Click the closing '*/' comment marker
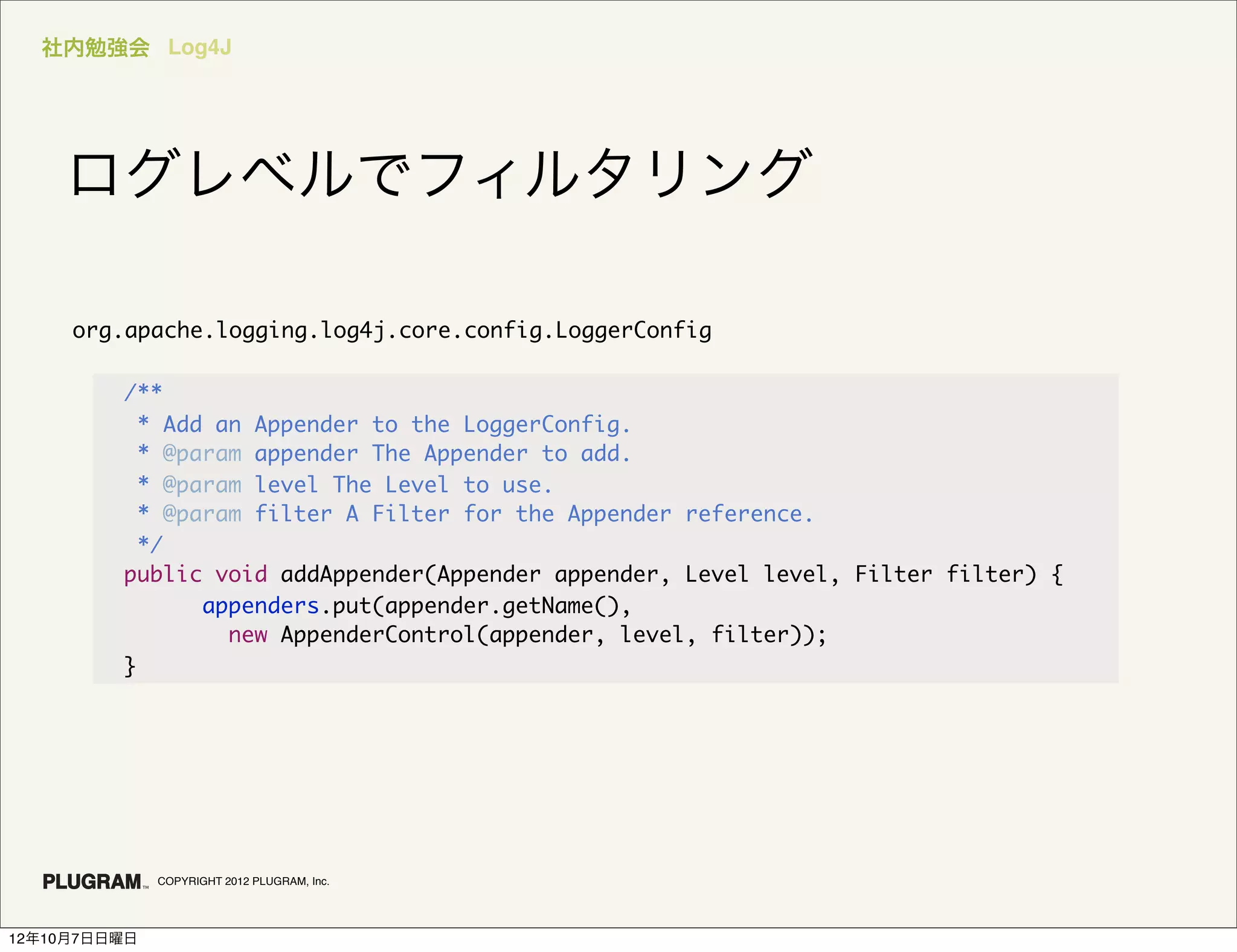Image resolution: width=1237 pixels, height=952 pixels. (x=150, y=544)
